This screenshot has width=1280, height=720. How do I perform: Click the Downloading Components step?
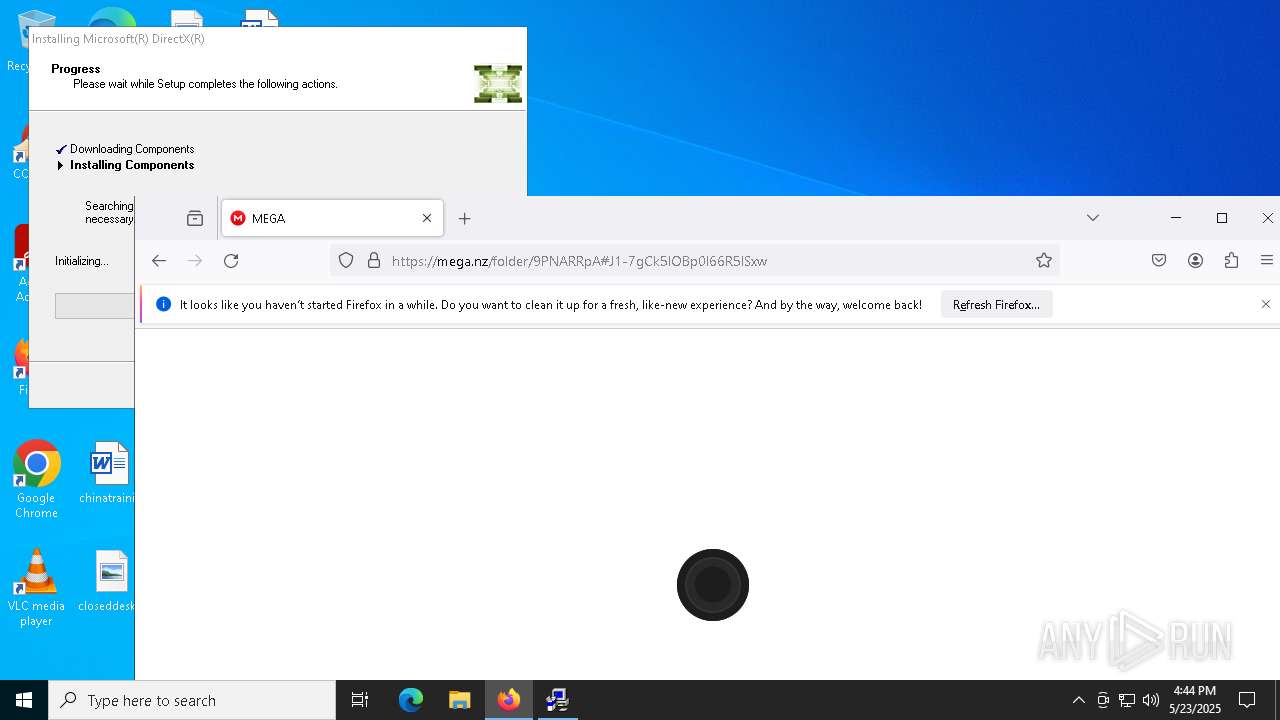click(132, 149)
